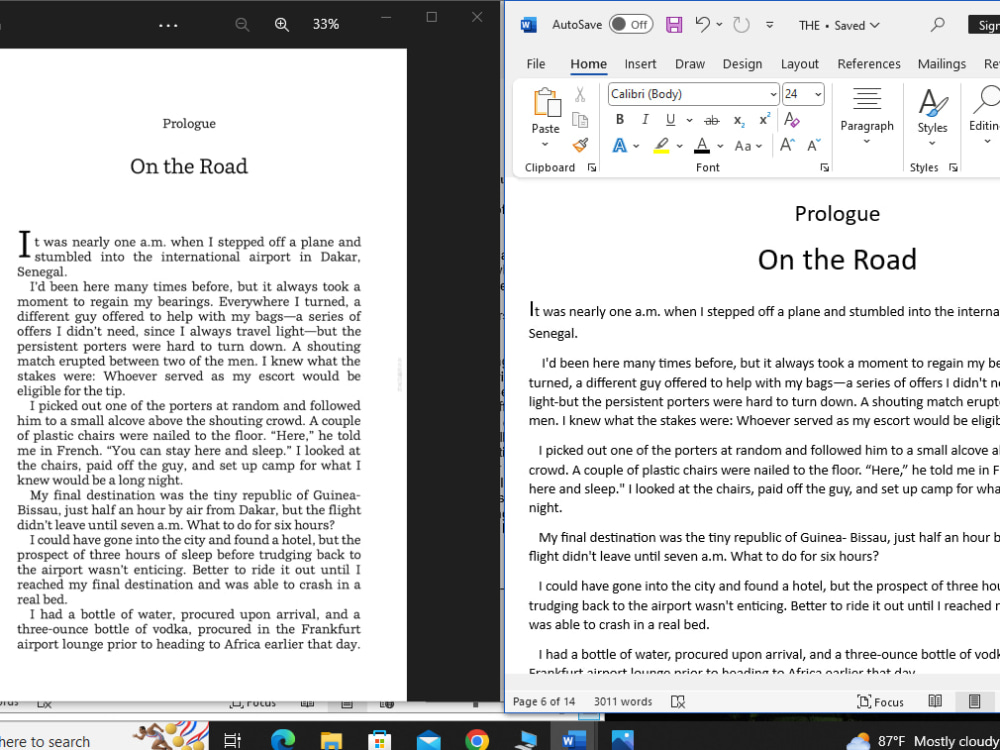Toggle Underline formatting

[x=670, y=119]
